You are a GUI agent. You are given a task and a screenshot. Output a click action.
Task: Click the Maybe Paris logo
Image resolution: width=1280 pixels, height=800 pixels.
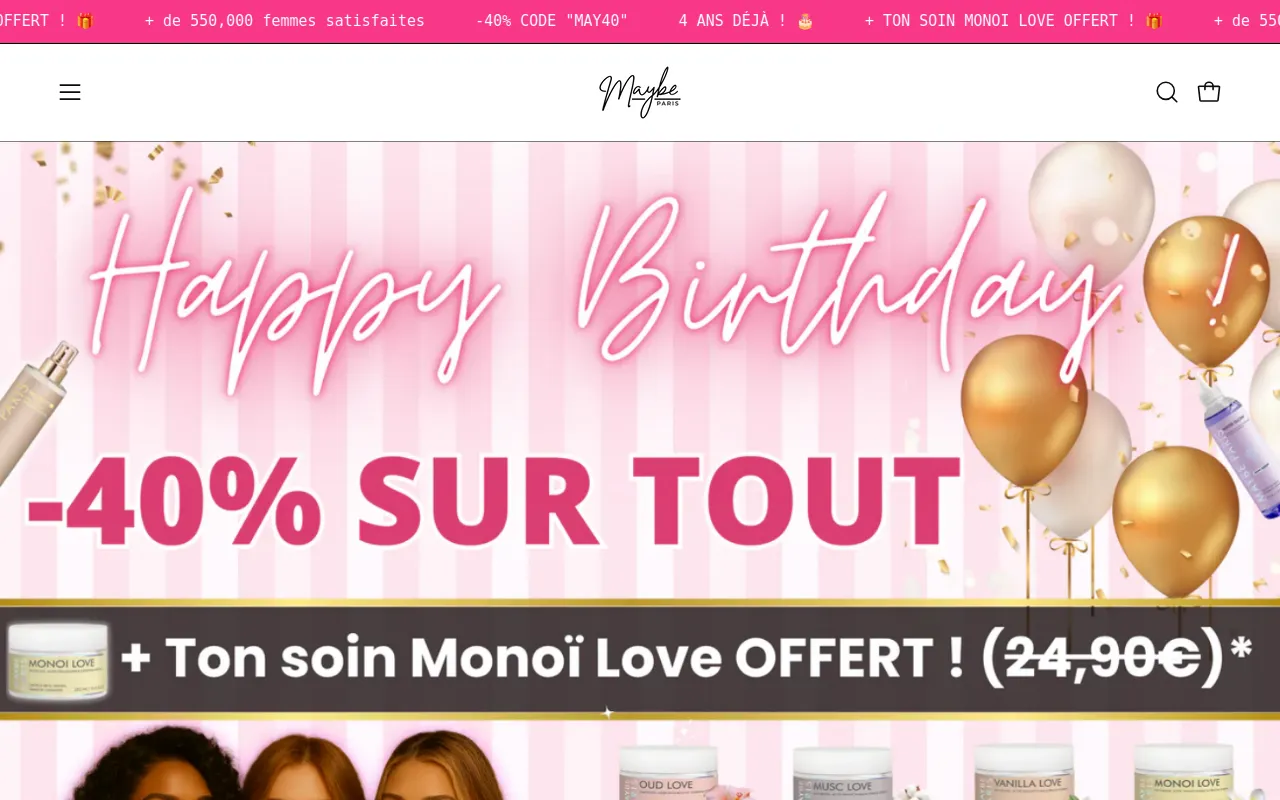click(x=640, y=92)
